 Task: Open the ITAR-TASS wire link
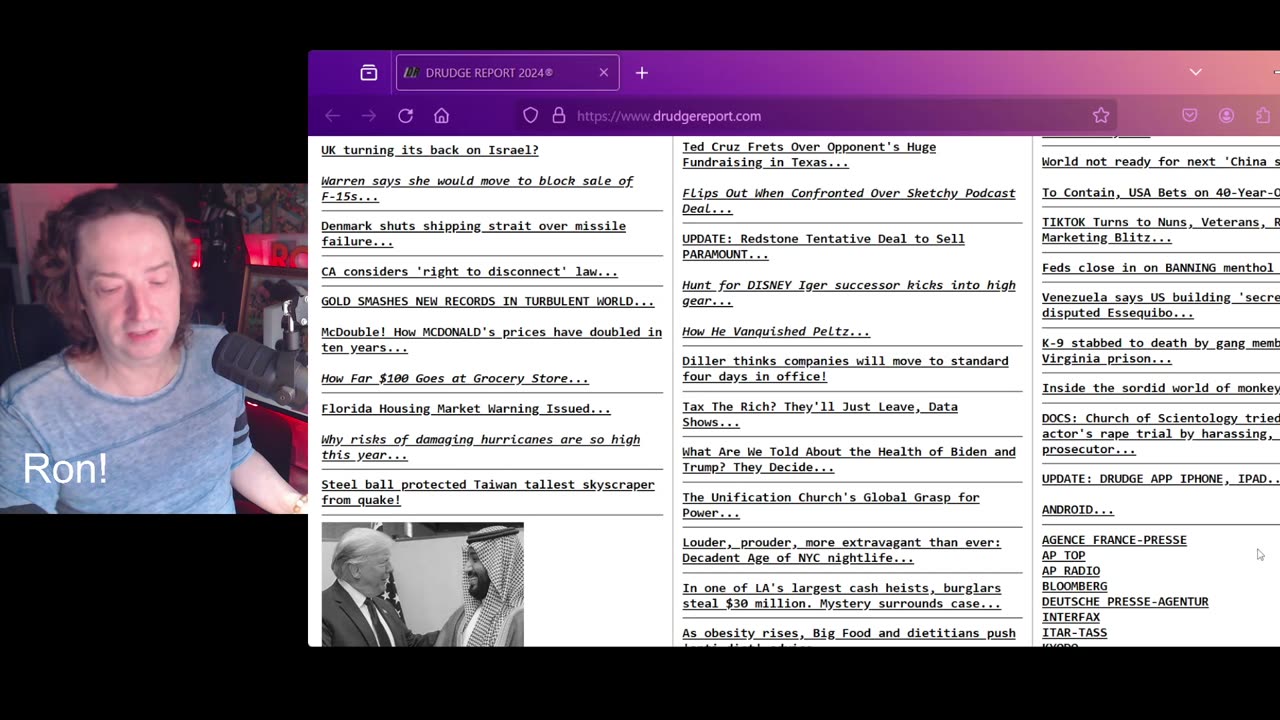(x=1075, y=633)
